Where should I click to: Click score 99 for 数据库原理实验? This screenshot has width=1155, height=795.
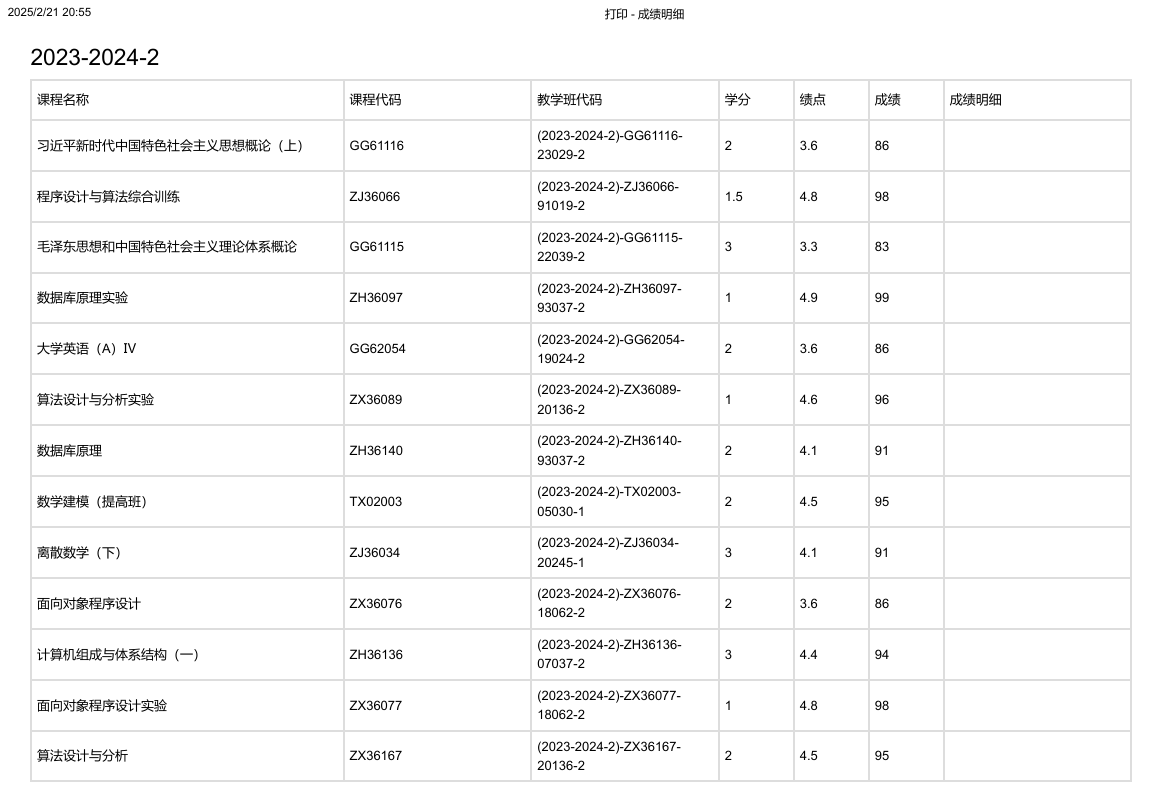[882, 298]
